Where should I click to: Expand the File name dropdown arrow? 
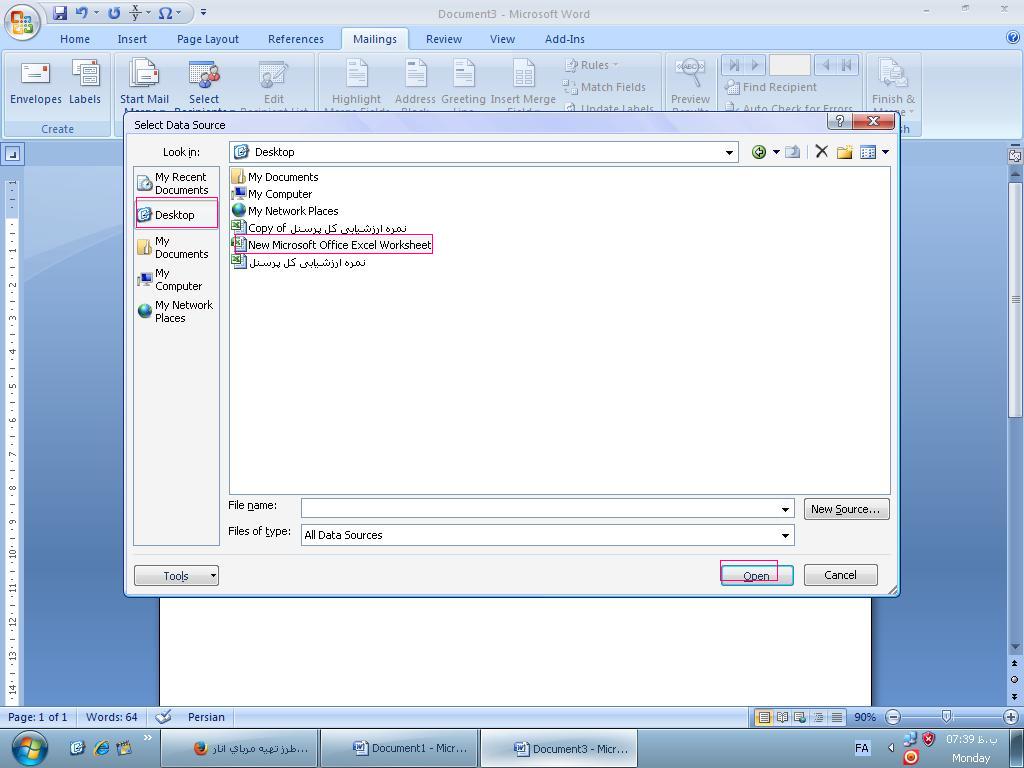click(785, 509)
